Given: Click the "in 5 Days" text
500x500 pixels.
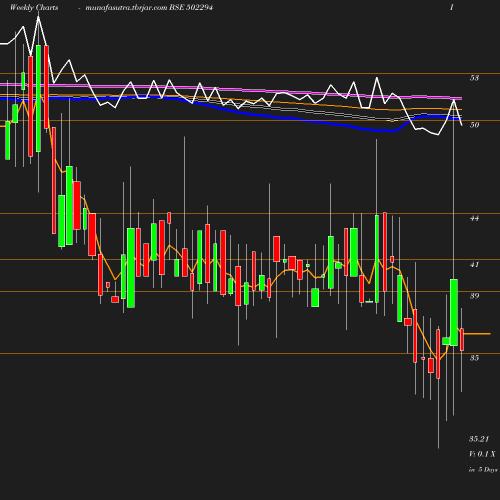Looking at the screenshot, I should (483, 470).
